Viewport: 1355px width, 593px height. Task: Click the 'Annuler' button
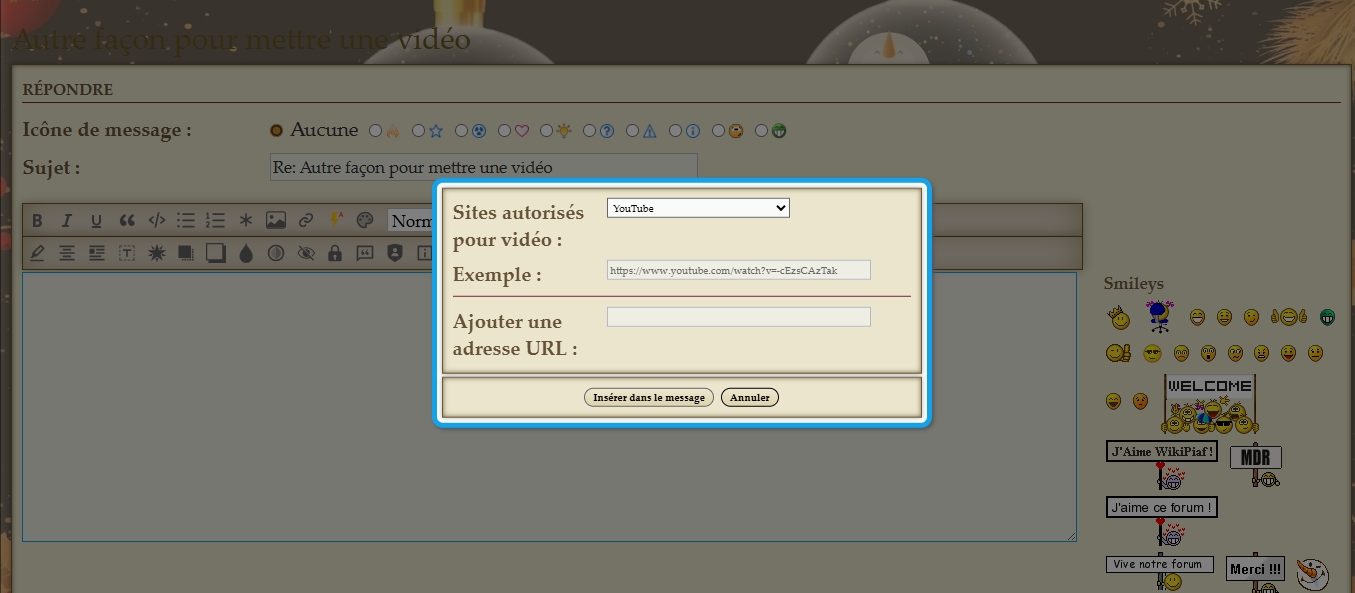[x=749, y=397]
